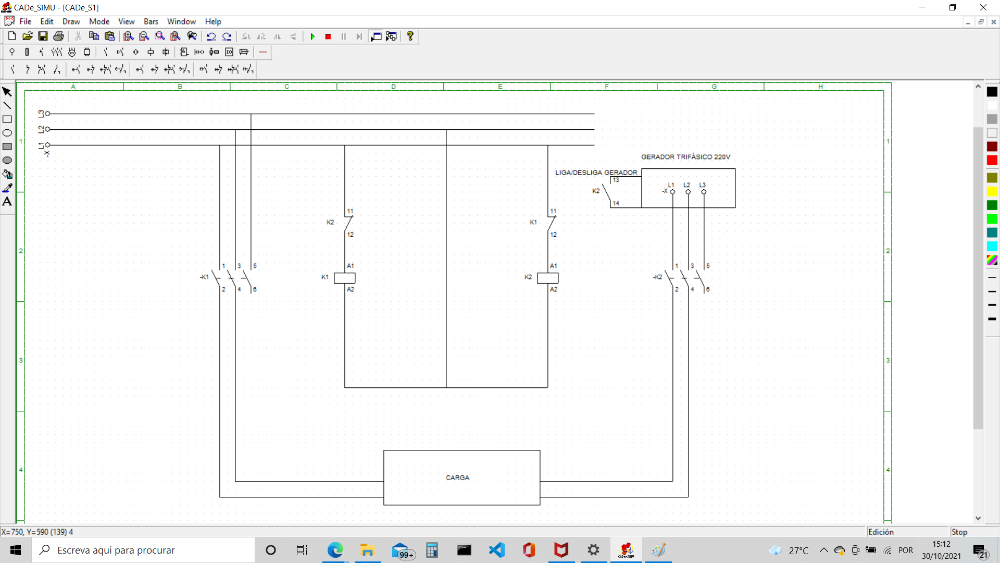Stop the simulation with red square
Viewport: 1000px width, 563px height.
point(328,36)
